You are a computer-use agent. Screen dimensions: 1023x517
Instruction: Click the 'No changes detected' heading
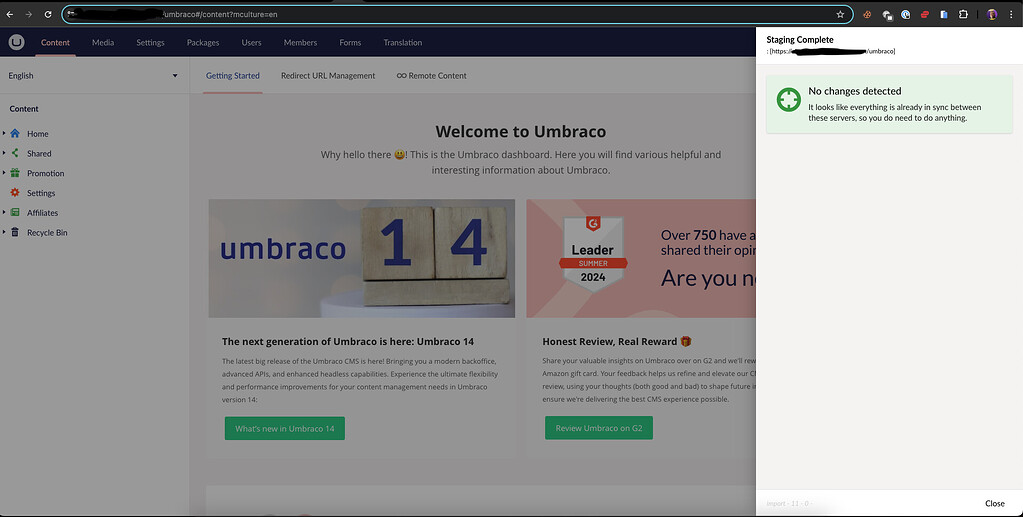(x=855, y=91)
